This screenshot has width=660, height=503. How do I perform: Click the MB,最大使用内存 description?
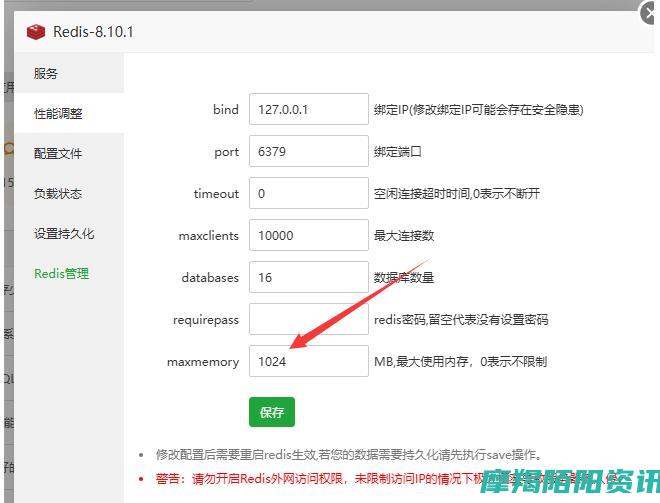coord(460,362)
